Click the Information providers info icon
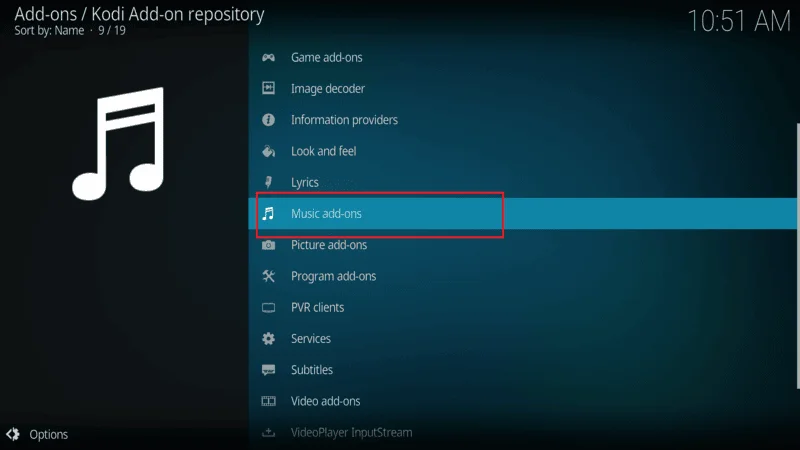This screenshot has width=800, height=450. click(x=268, y=120)
